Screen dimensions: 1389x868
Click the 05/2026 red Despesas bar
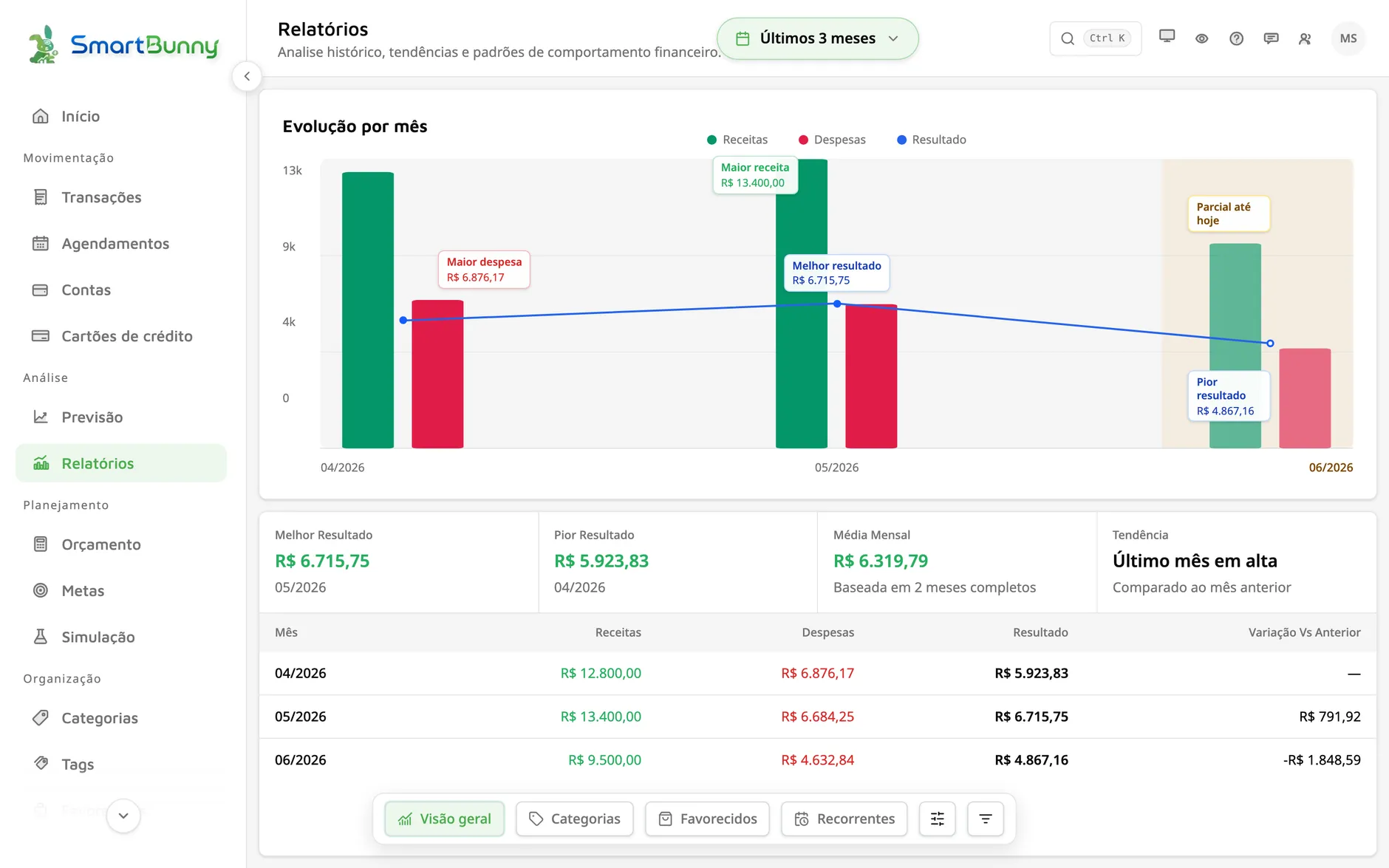coord(871,377)
